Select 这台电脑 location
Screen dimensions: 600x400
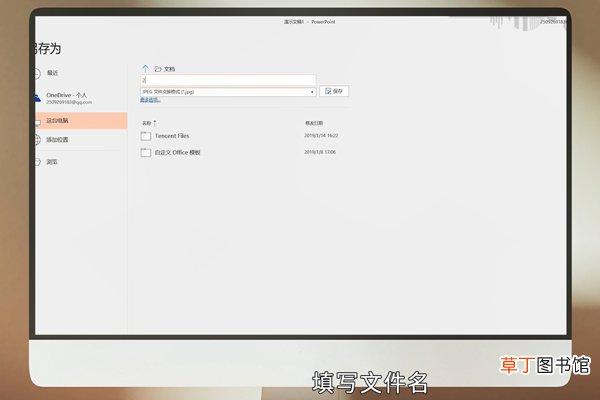click(81, 121)
